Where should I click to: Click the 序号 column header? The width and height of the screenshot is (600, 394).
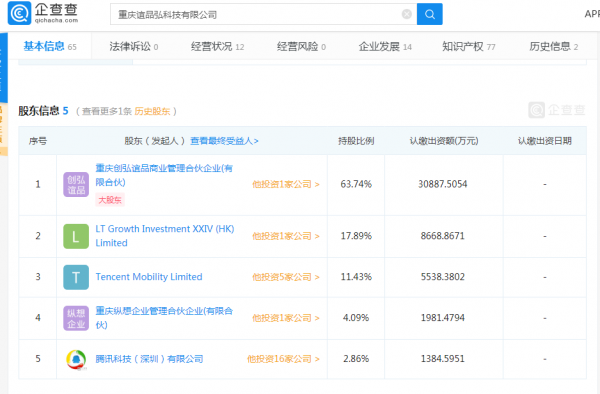coord(38,141)
